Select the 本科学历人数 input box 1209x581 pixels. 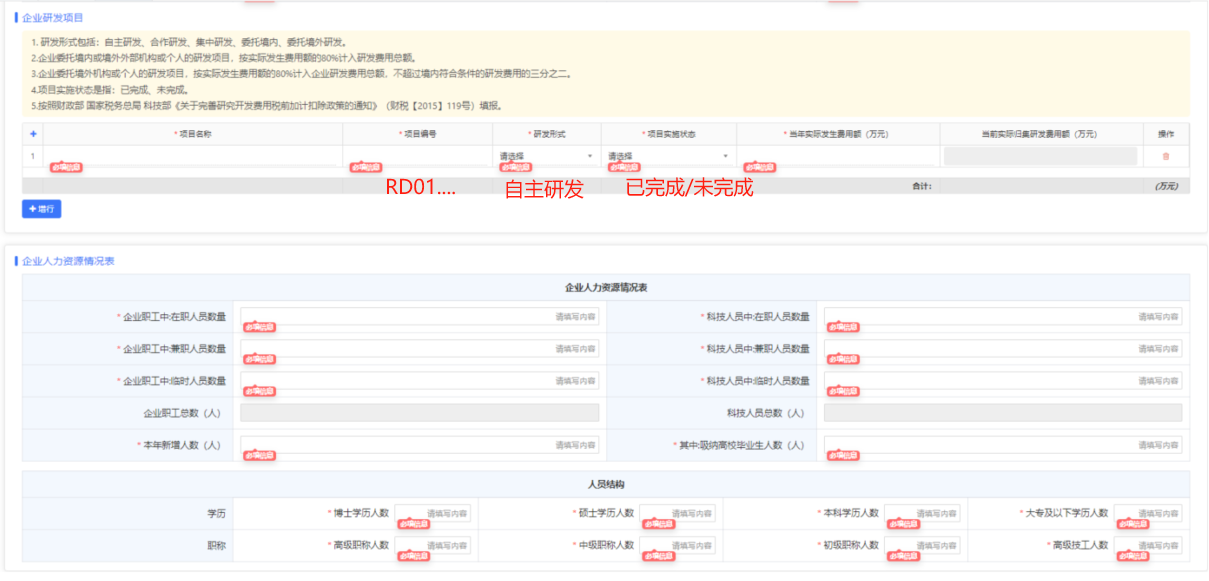(921, 513)
